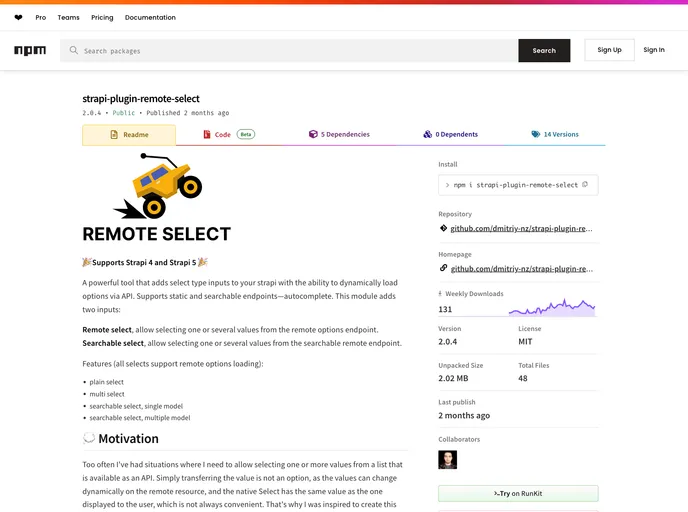Click the search magnifier icon
The width and height of the screenshot is (688, 512).
[x=74, y=50]
